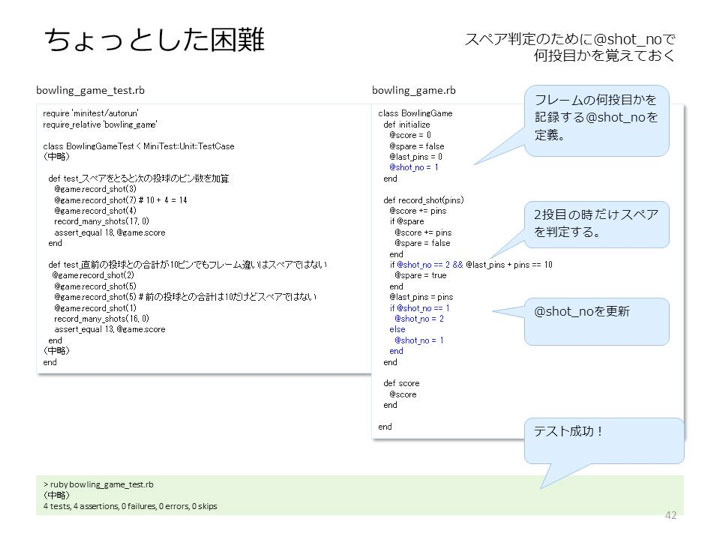Select the line @last_pins = 0

click(x=416, y=157)
